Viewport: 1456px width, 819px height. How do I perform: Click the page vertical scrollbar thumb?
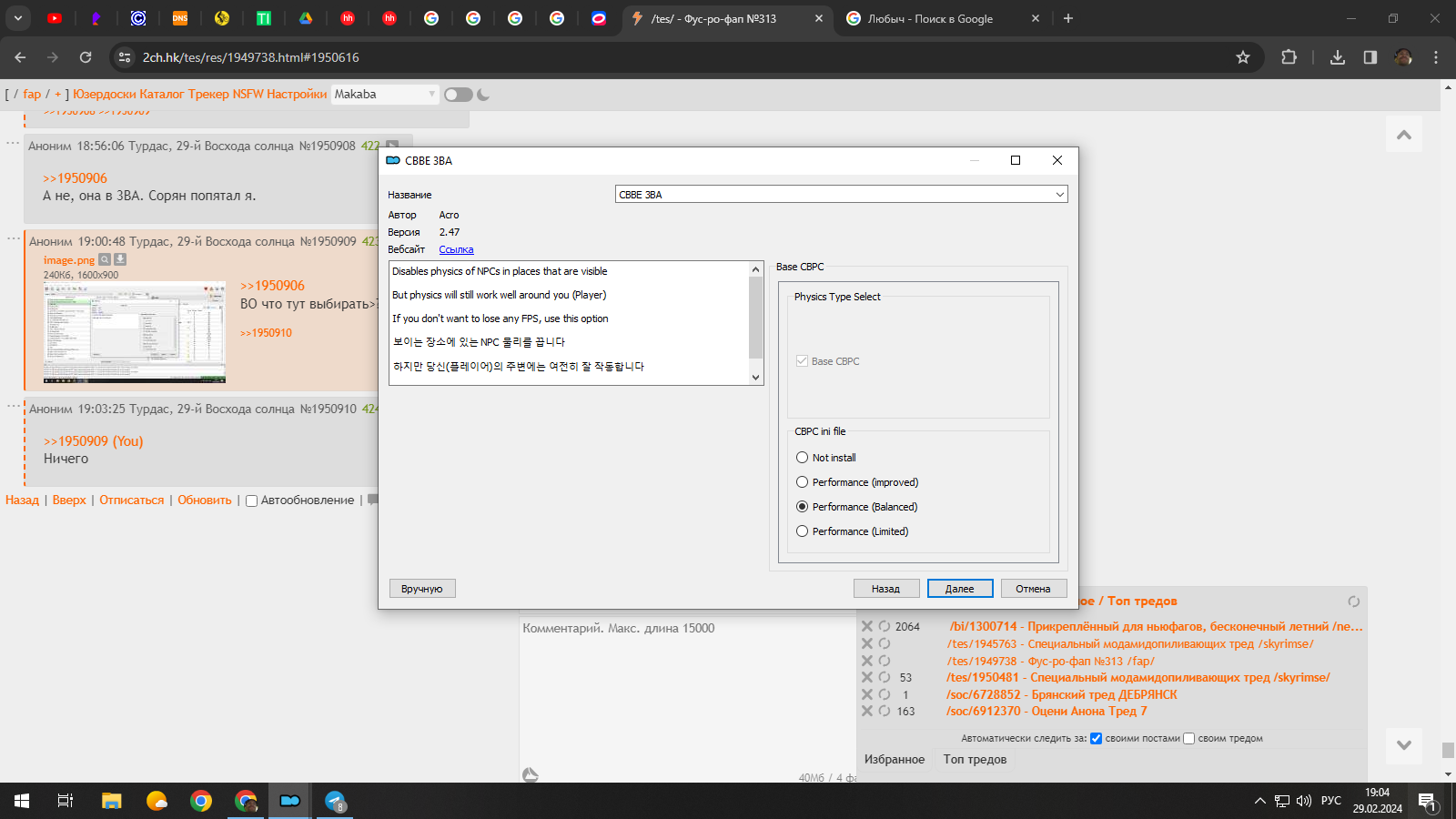[1448, 750]
